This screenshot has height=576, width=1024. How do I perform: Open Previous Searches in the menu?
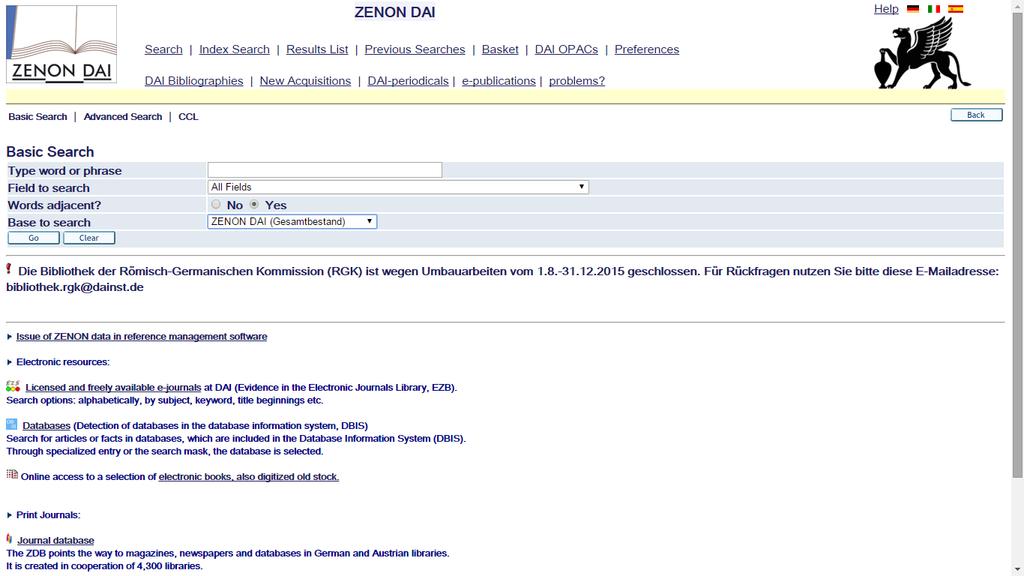coord(415,50)
